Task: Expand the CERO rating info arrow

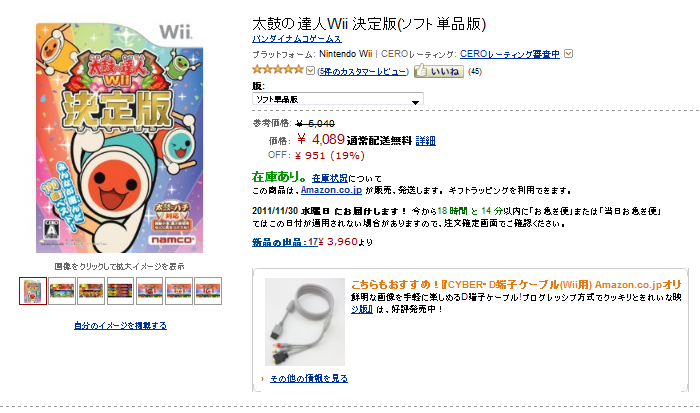Action: (x=568, y=54)
